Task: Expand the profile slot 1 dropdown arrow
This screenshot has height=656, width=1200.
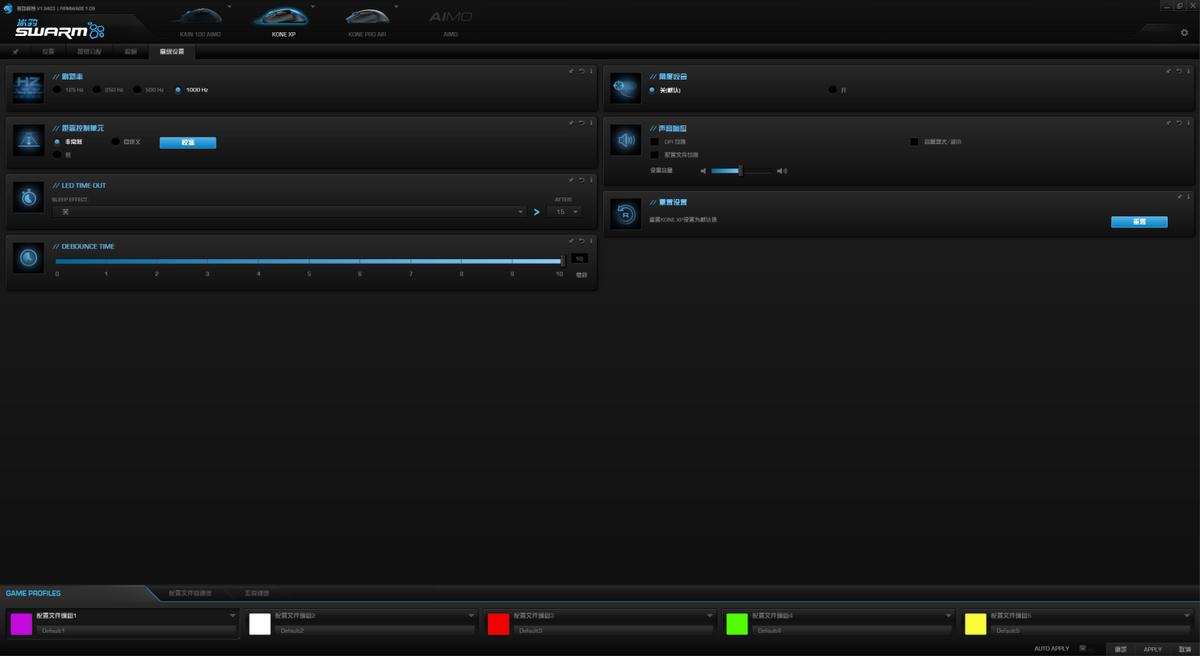Action: click(233, 616)
